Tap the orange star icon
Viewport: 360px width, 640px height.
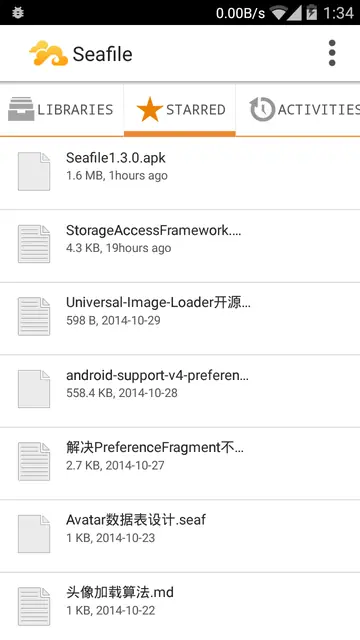coord(149,109)
